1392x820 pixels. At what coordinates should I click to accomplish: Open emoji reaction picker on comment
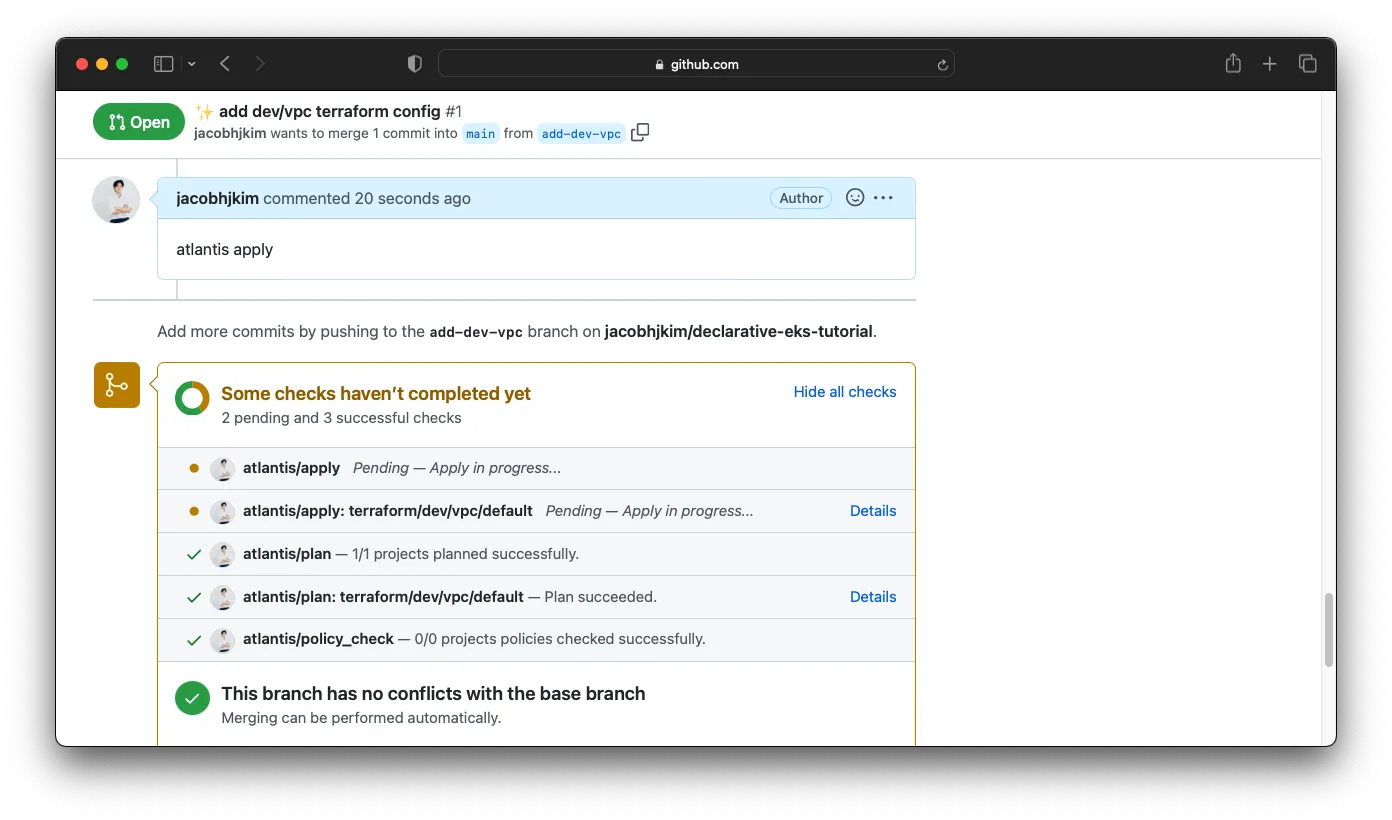coord(855,198)
